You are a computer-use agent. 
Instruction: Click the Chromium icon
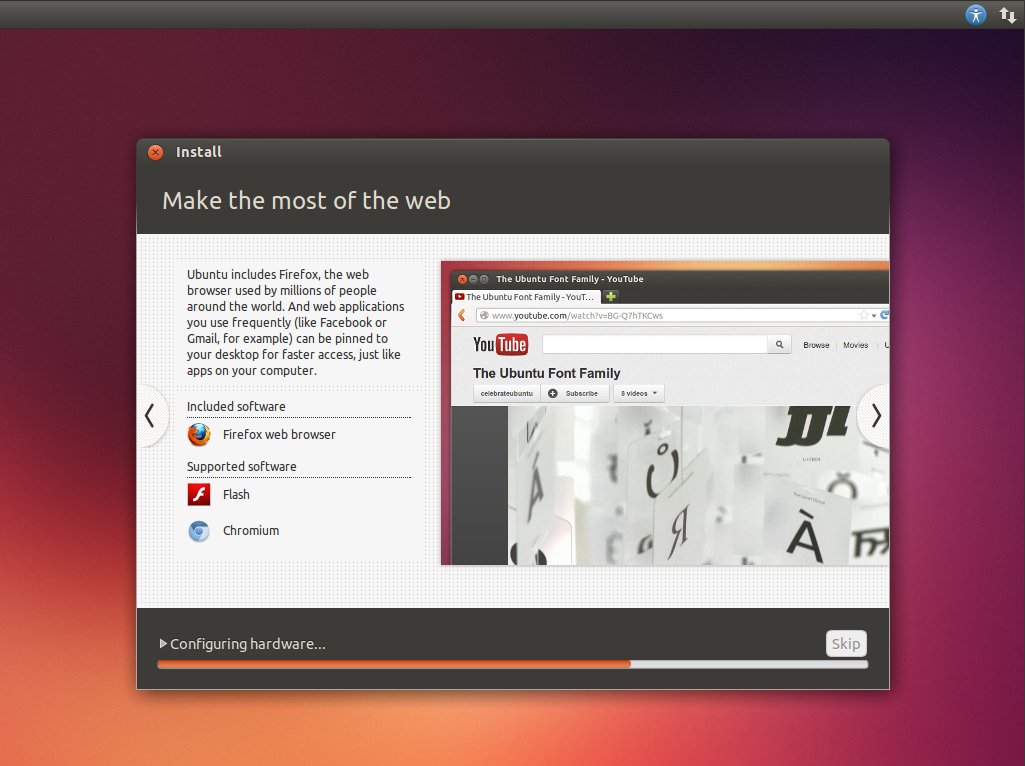click(x=199, y=531)
